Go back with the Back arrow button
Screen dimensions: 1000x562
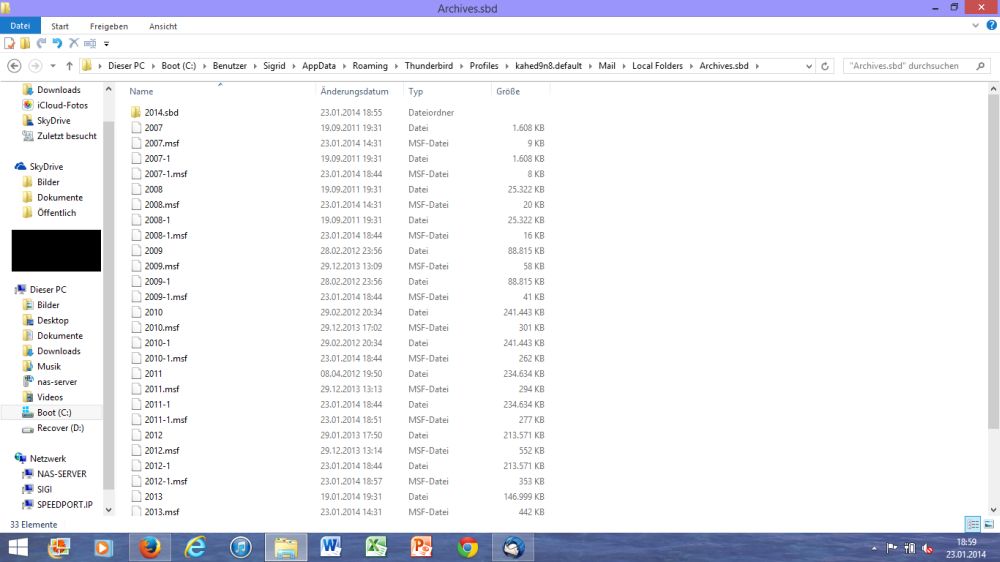pyautogui.click(x=14, y=66)
